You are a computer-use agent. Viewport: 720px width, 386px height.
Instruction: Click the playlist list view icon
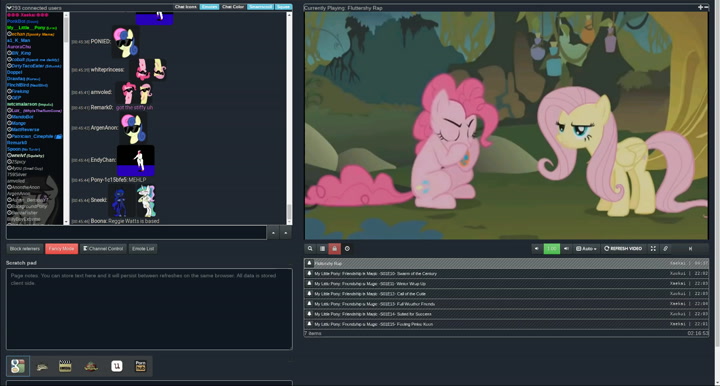coord(322,248)
